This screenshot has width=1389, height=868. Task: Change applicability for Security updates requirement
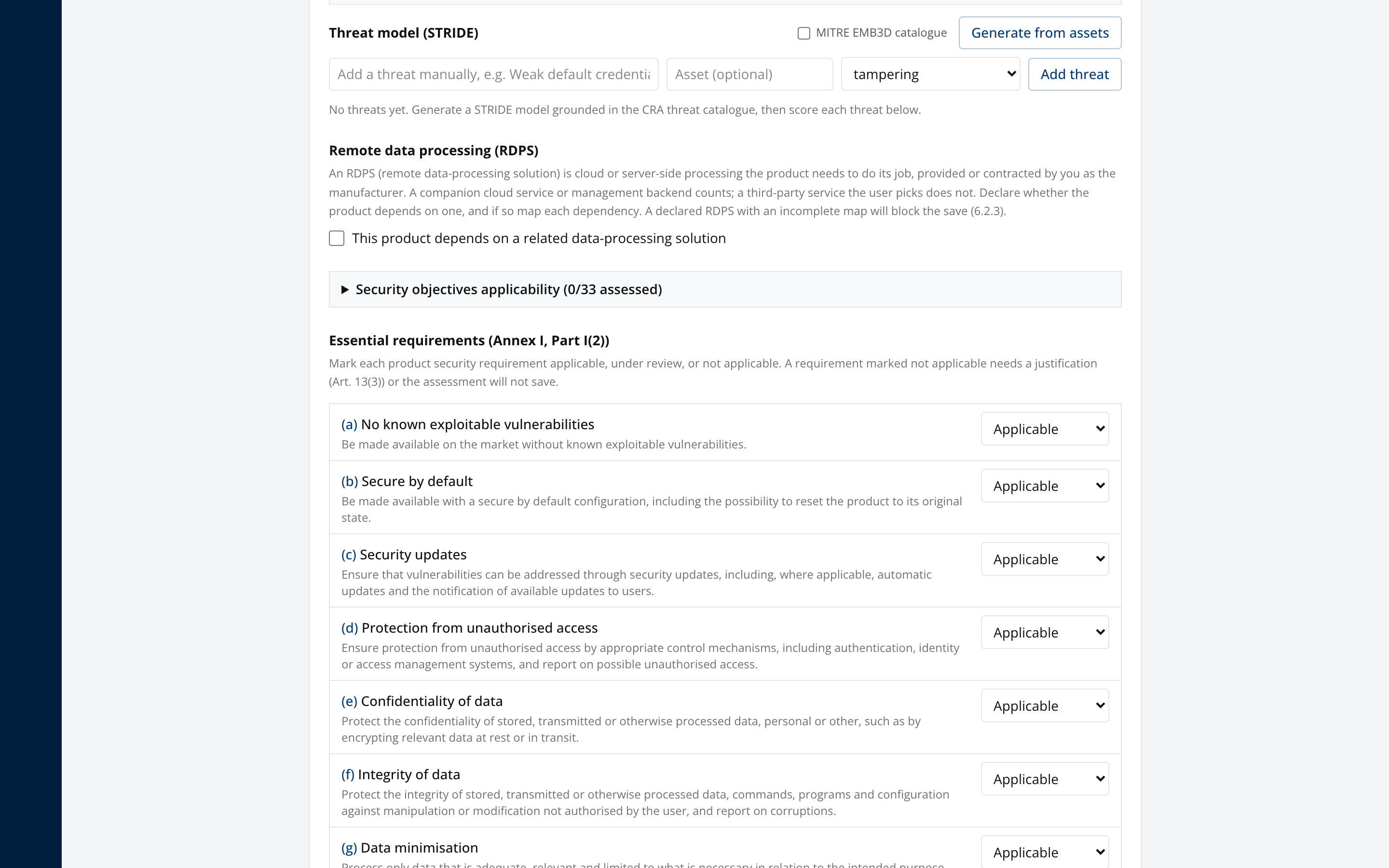pos(1045,559)
